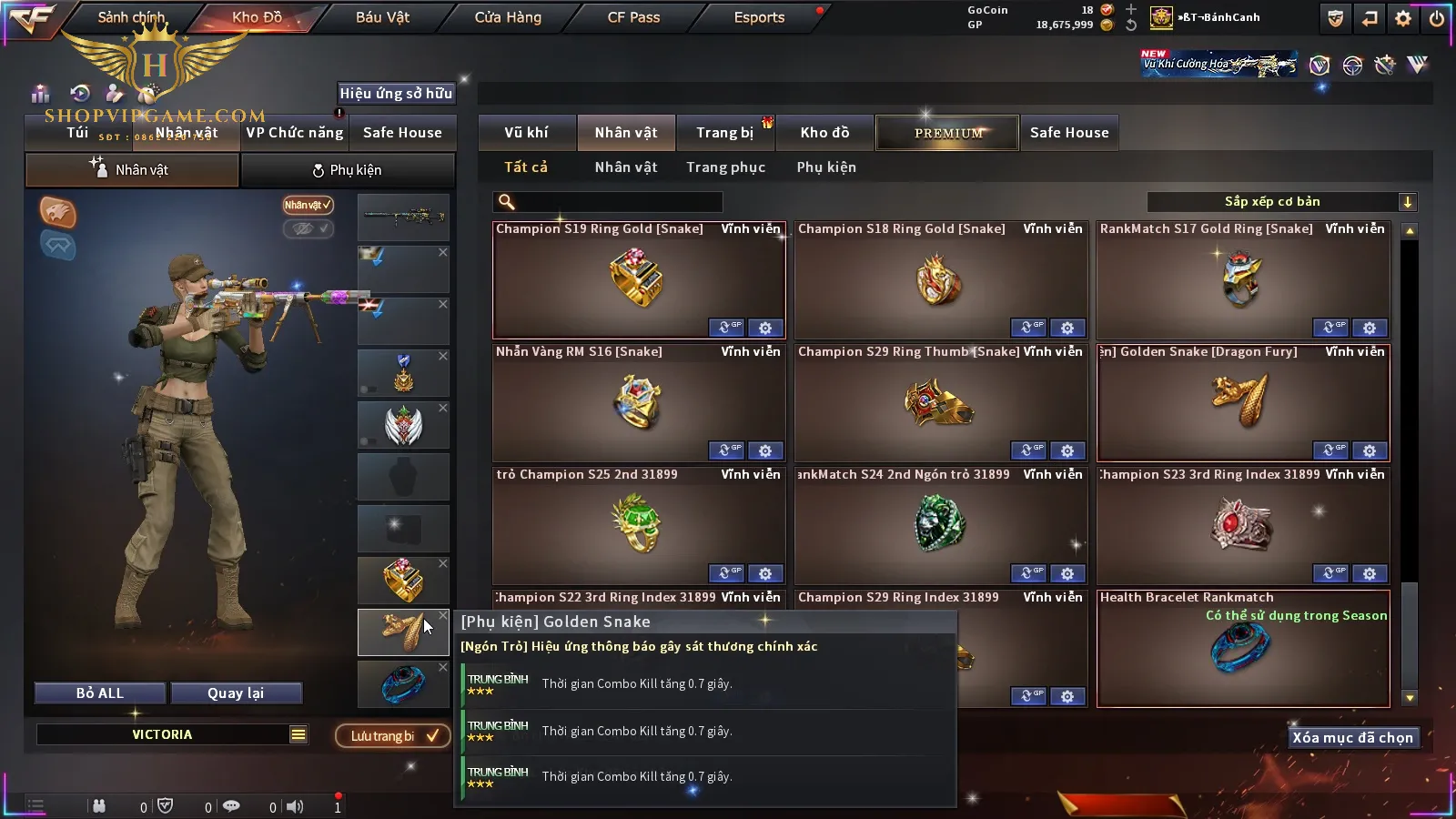Viewport: 1456px width, 819px height.
Task: Click the magnifier search icon
Action: point(507,202)
